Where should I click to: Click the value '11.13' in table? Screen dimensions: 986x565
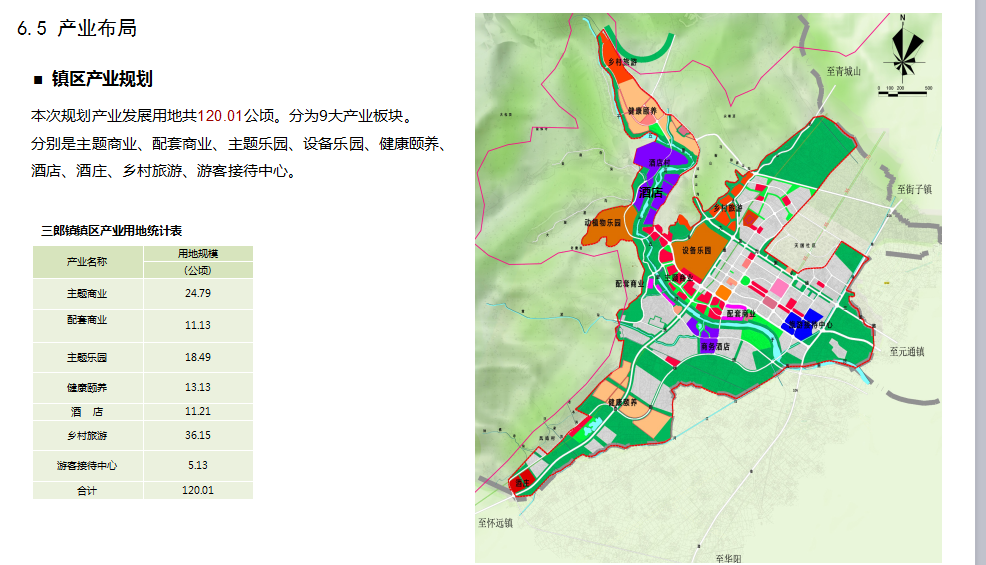tap(198, 325)
